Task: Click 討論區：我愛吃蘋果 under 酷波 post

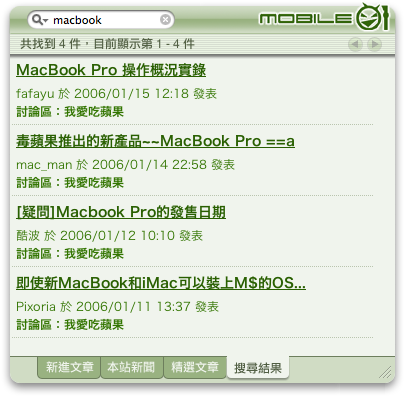Action: [70, 253]
